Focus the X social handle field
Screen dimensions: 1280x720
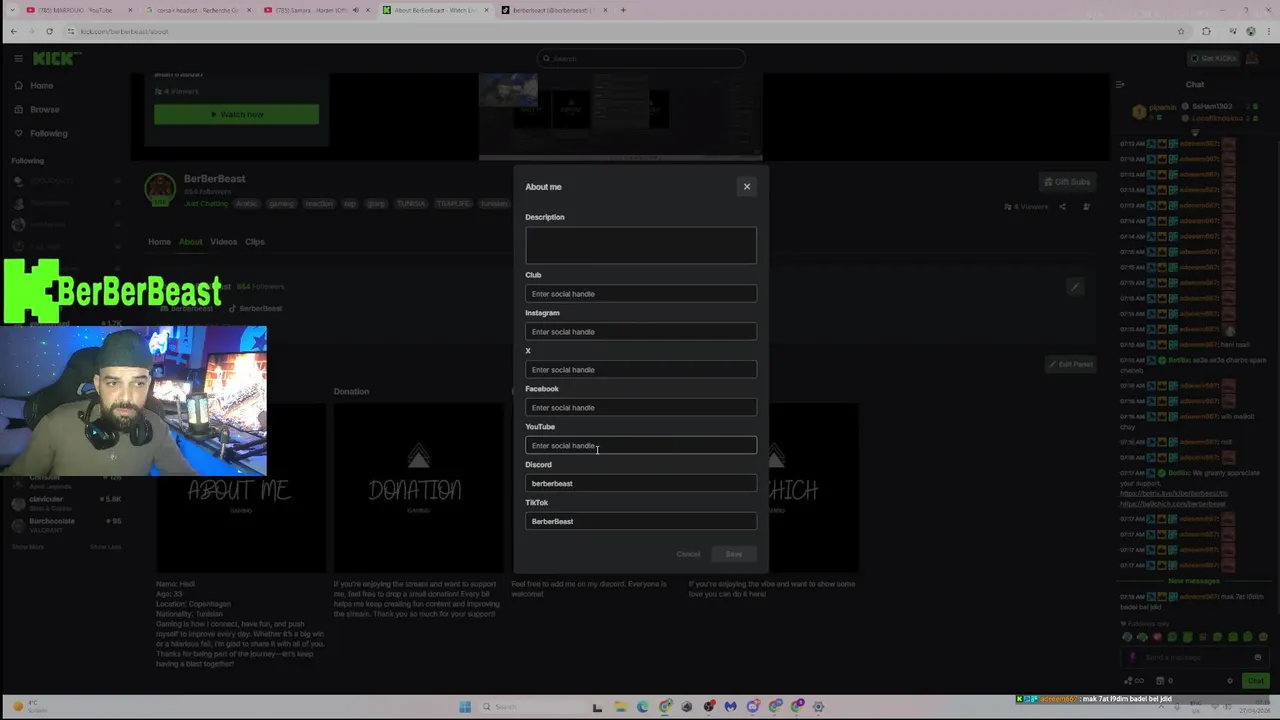641,370
